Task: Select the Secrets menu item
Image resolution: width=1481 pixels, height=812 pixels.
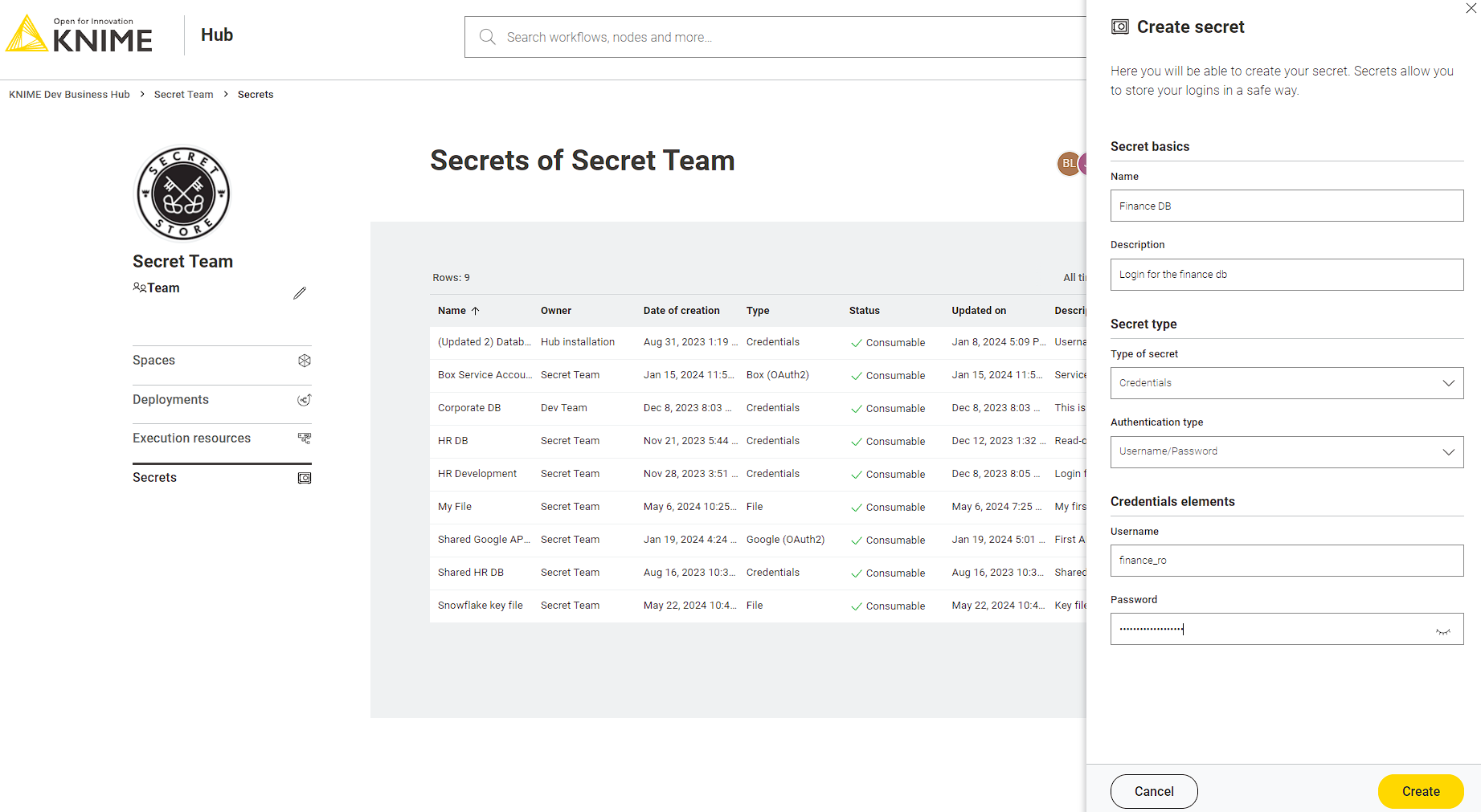Action: 222,478
